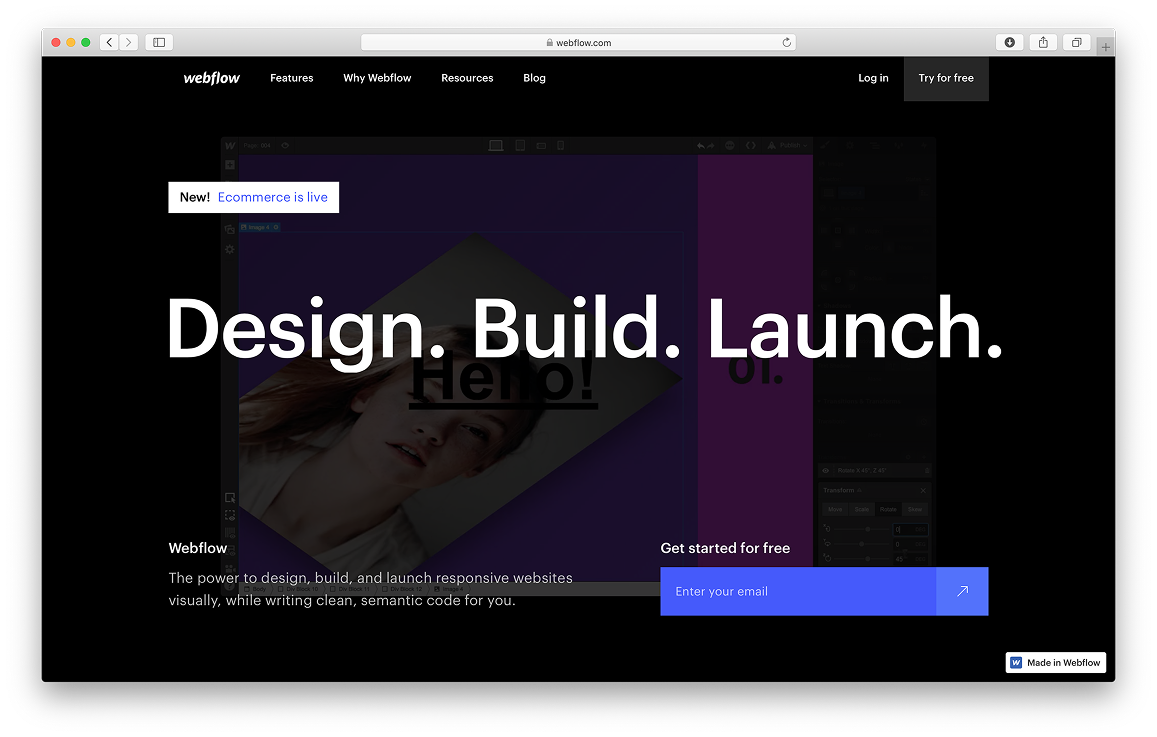The height and width of the screenshot is (737, 1157).
Task: Open the Why Webflow menu
Action: (377, 77)
